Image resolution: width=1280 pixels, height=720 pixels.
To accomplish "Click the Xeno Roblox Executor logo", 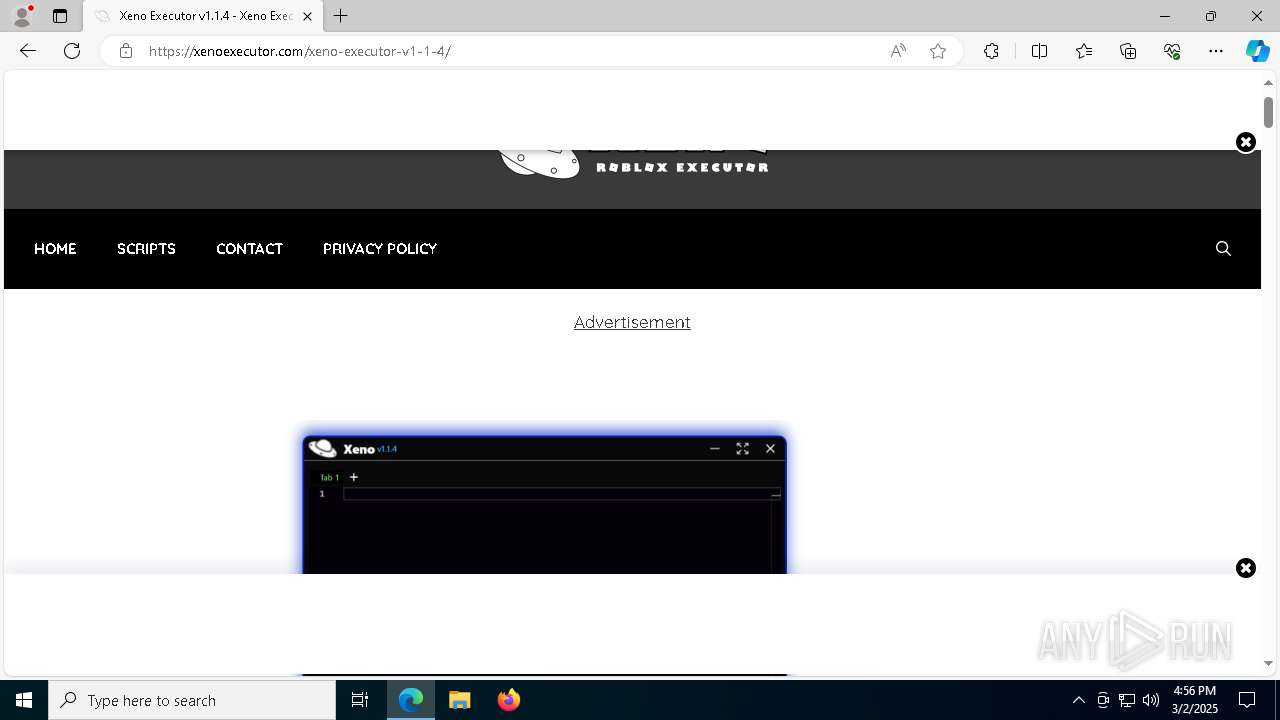I will [x=634, y=164].
